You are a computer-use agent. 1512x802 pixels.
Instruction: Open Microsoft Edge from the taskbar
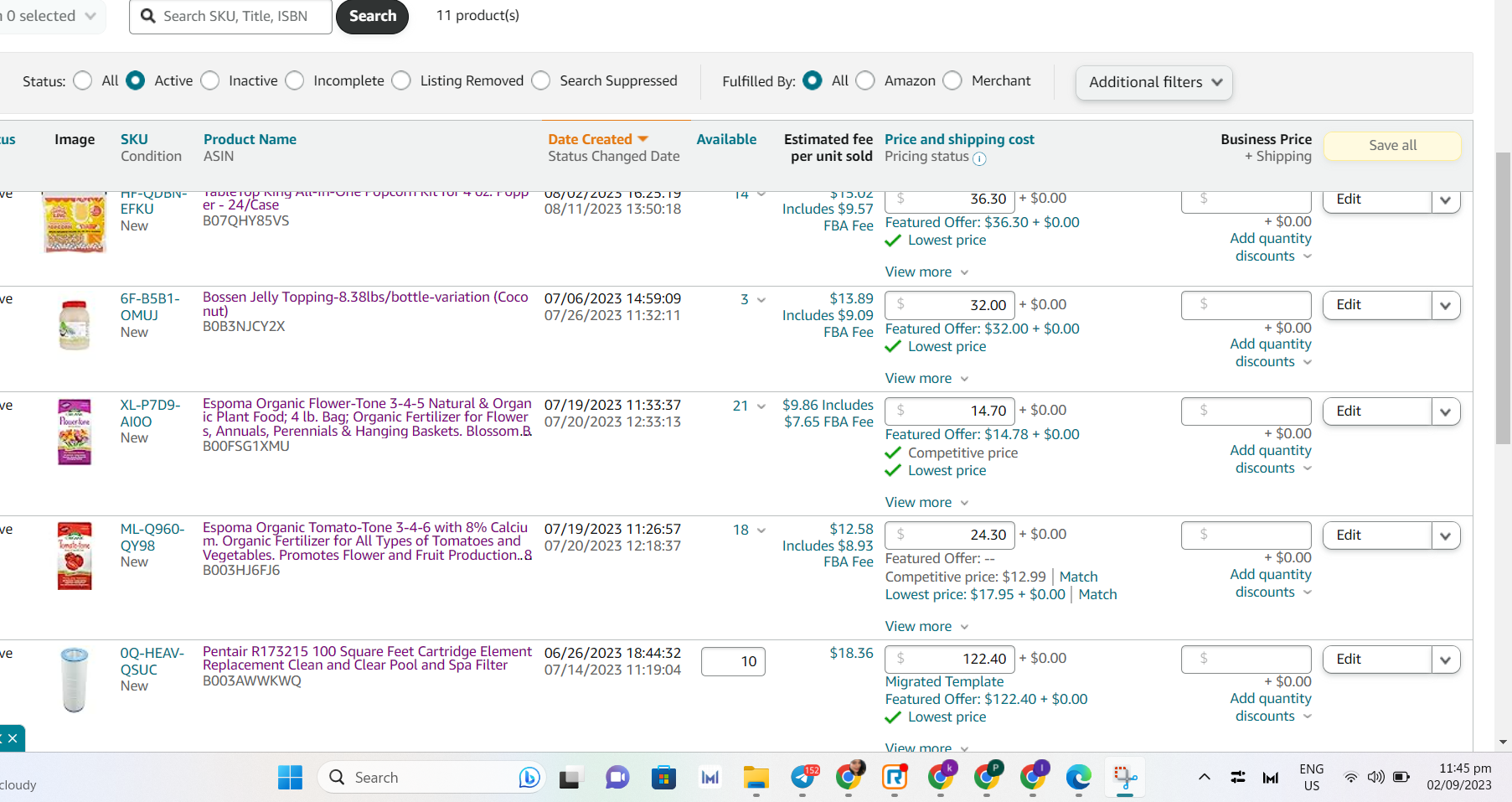[x=1078, y=778]
